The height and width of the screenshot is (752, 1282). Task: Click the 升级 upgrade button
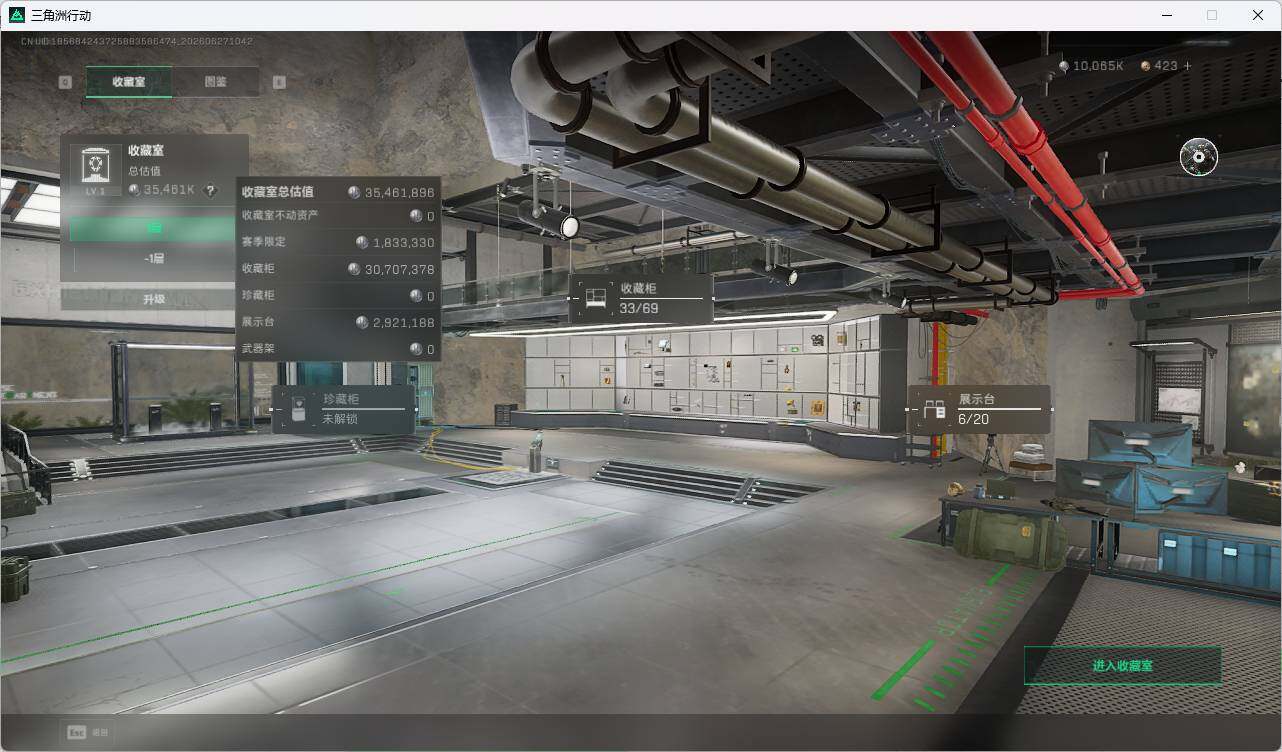pyautogui.click(x=153, y=299)
